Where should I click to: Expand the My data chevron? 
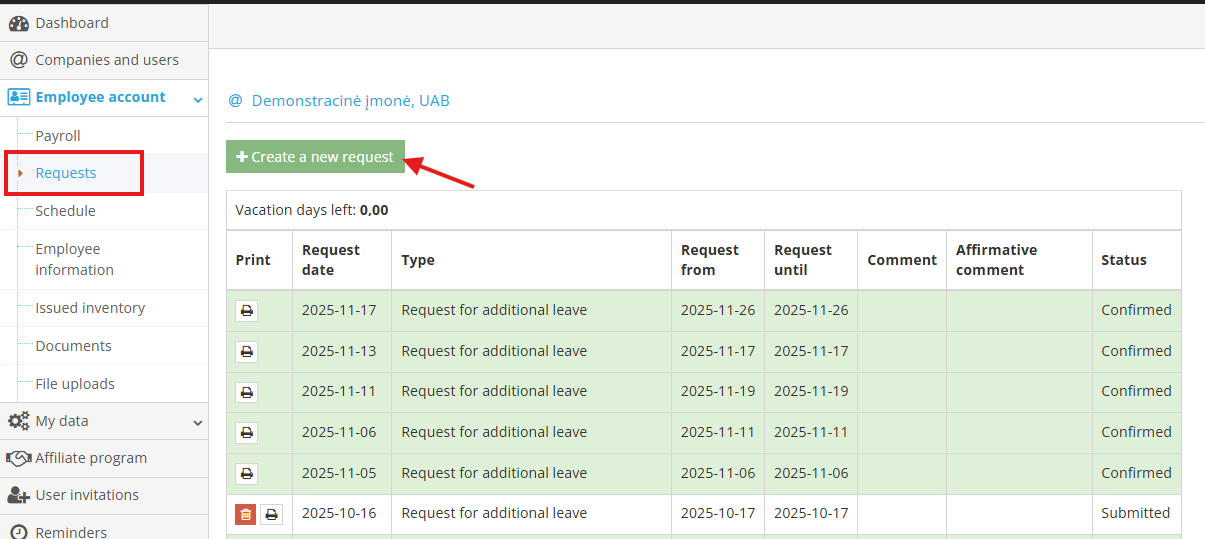tap(198, 424)
